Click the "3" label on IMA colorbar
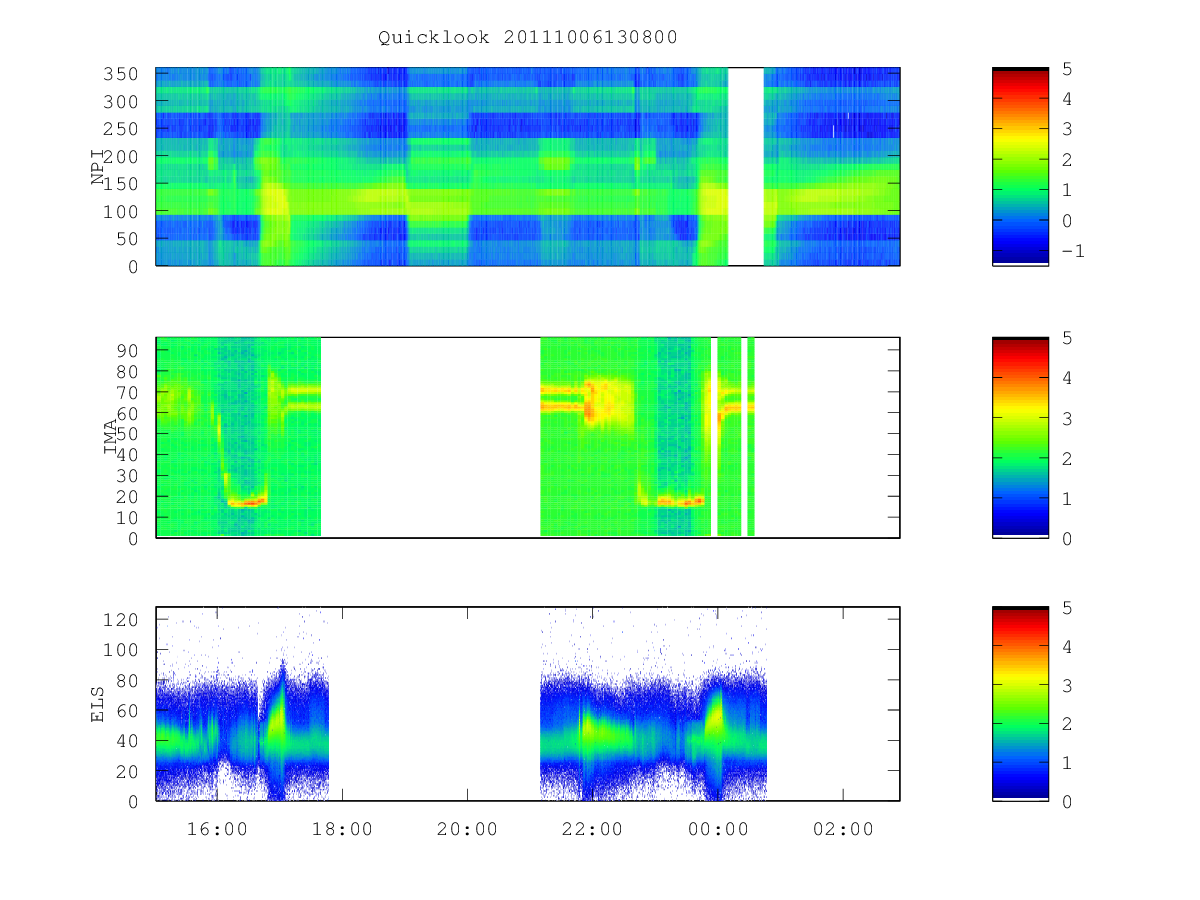The height and width of the screenshot is (900, 1200). pyautogui.click(x=1066, y=418)
